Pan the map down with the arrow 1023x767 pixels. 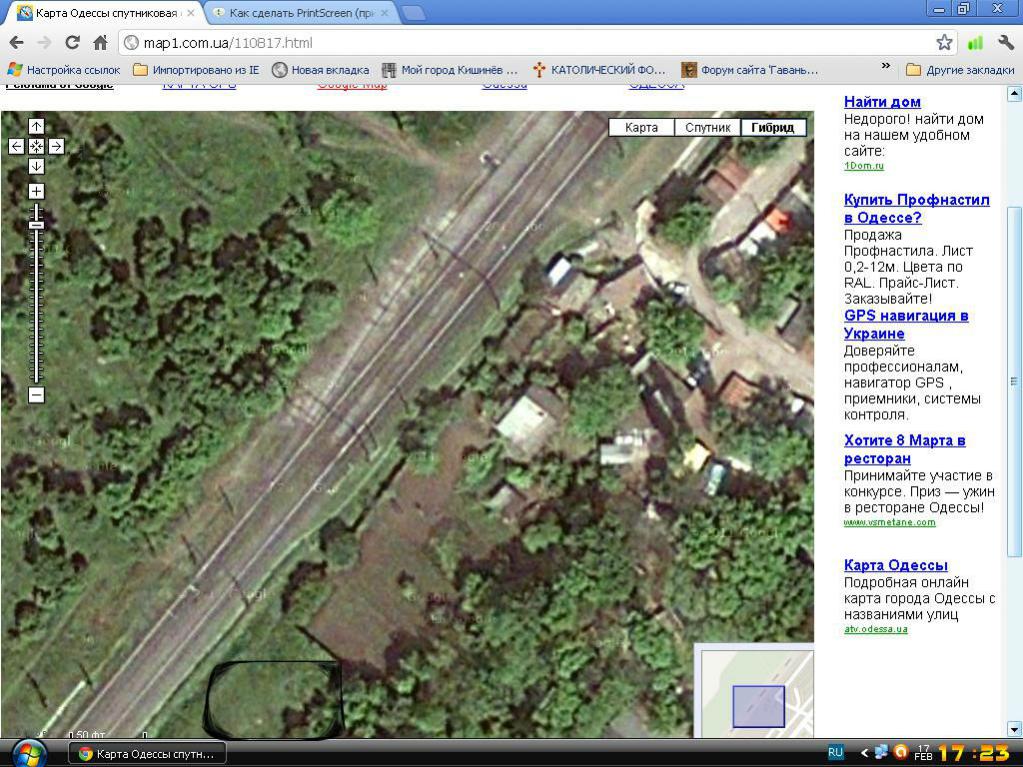click(36, 166)
